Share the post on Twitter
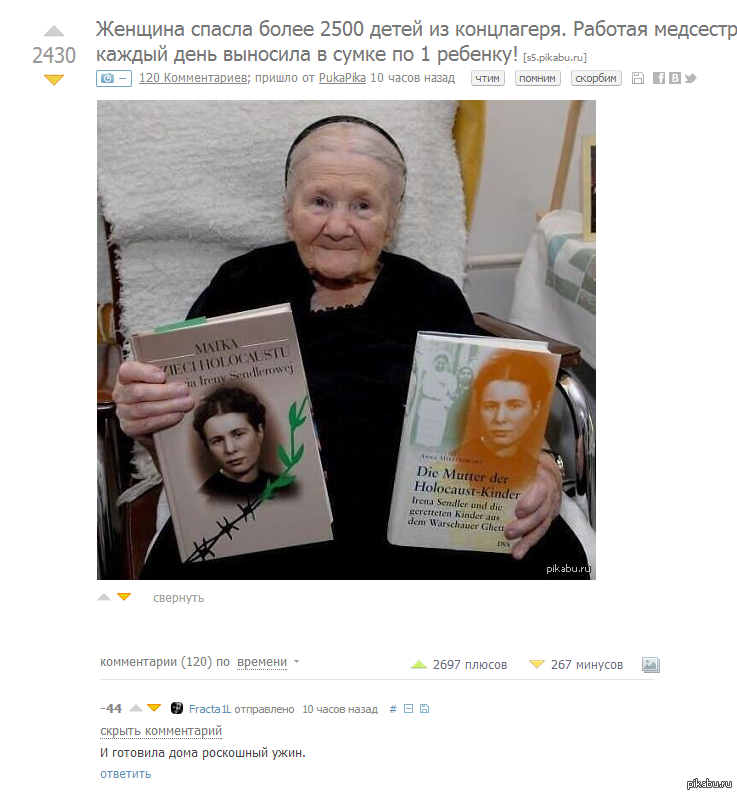This screenshot has width=737, height=795. tap(690, 78)
